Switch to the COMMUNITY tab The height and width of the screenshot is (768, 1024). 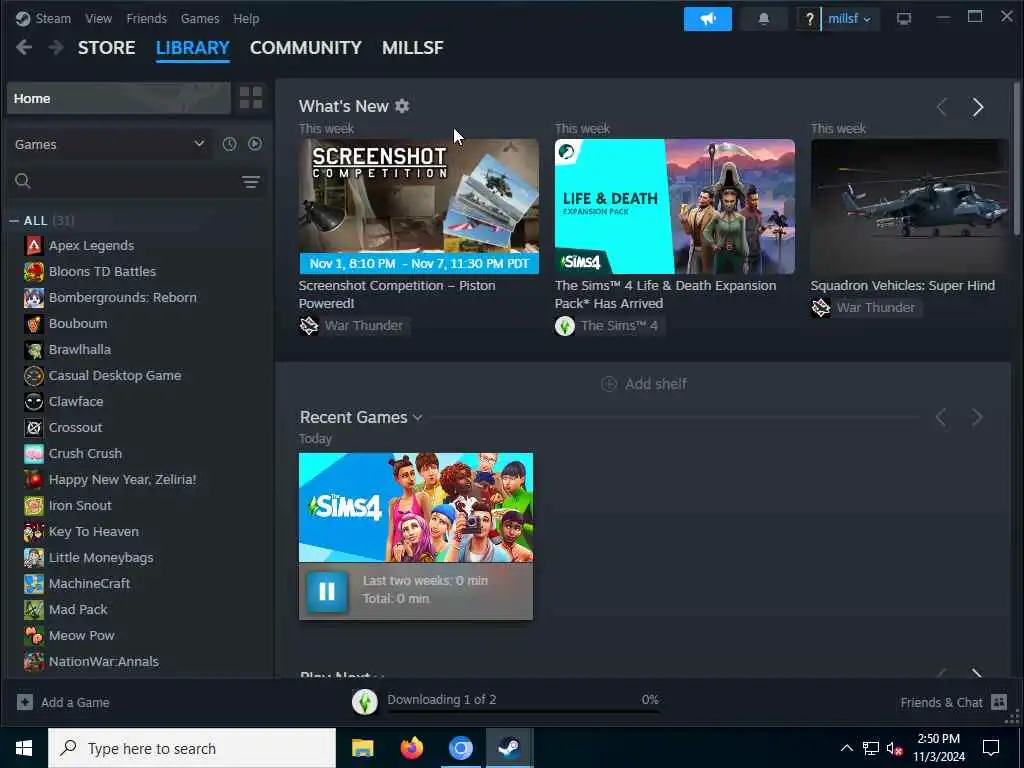click(306, 48)
